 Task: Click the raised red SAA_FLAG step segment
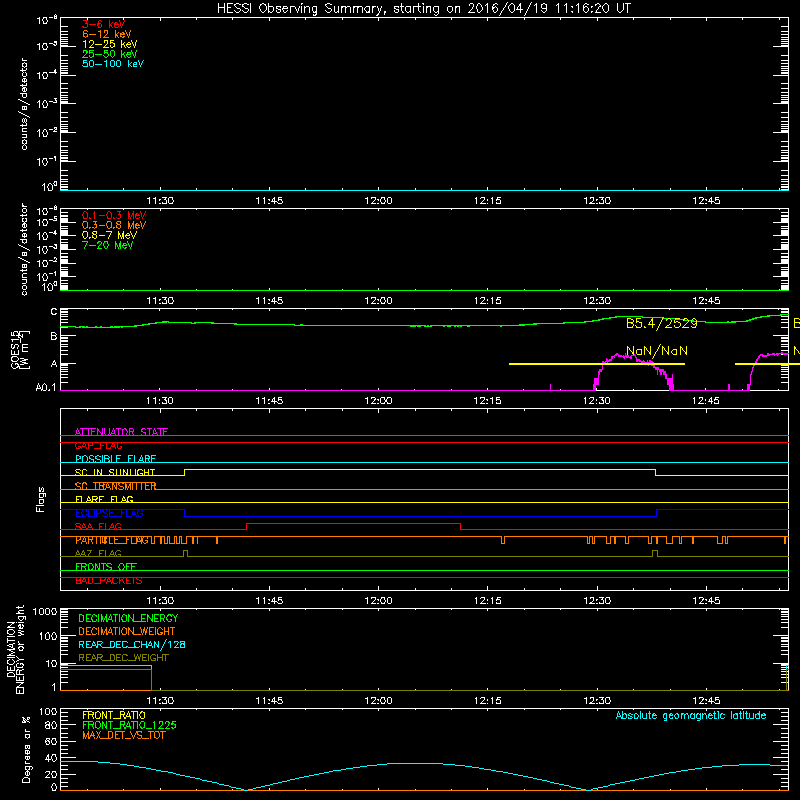(x=354, y=524)
